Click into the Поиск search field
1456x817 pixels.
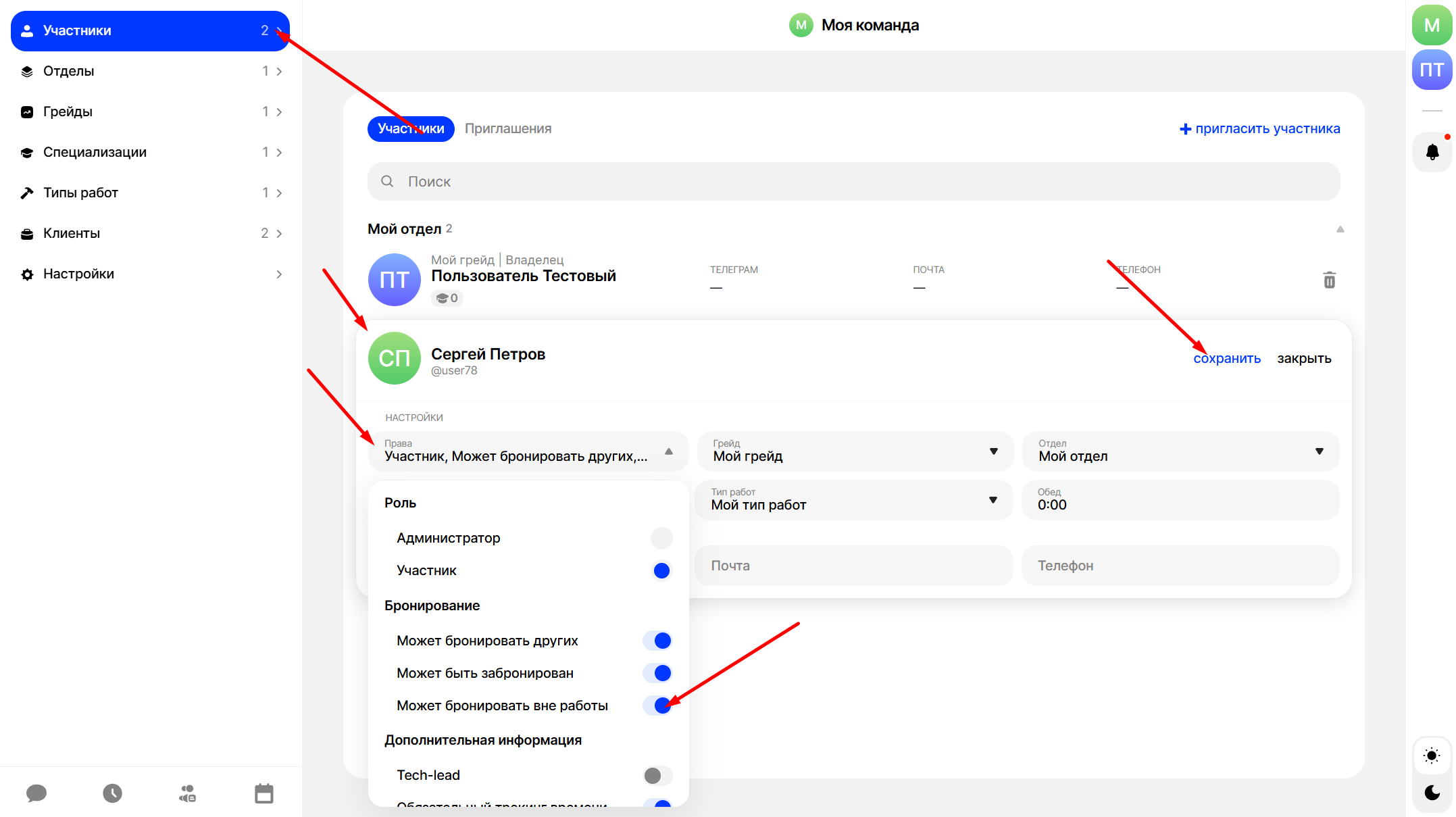(853, 181)
